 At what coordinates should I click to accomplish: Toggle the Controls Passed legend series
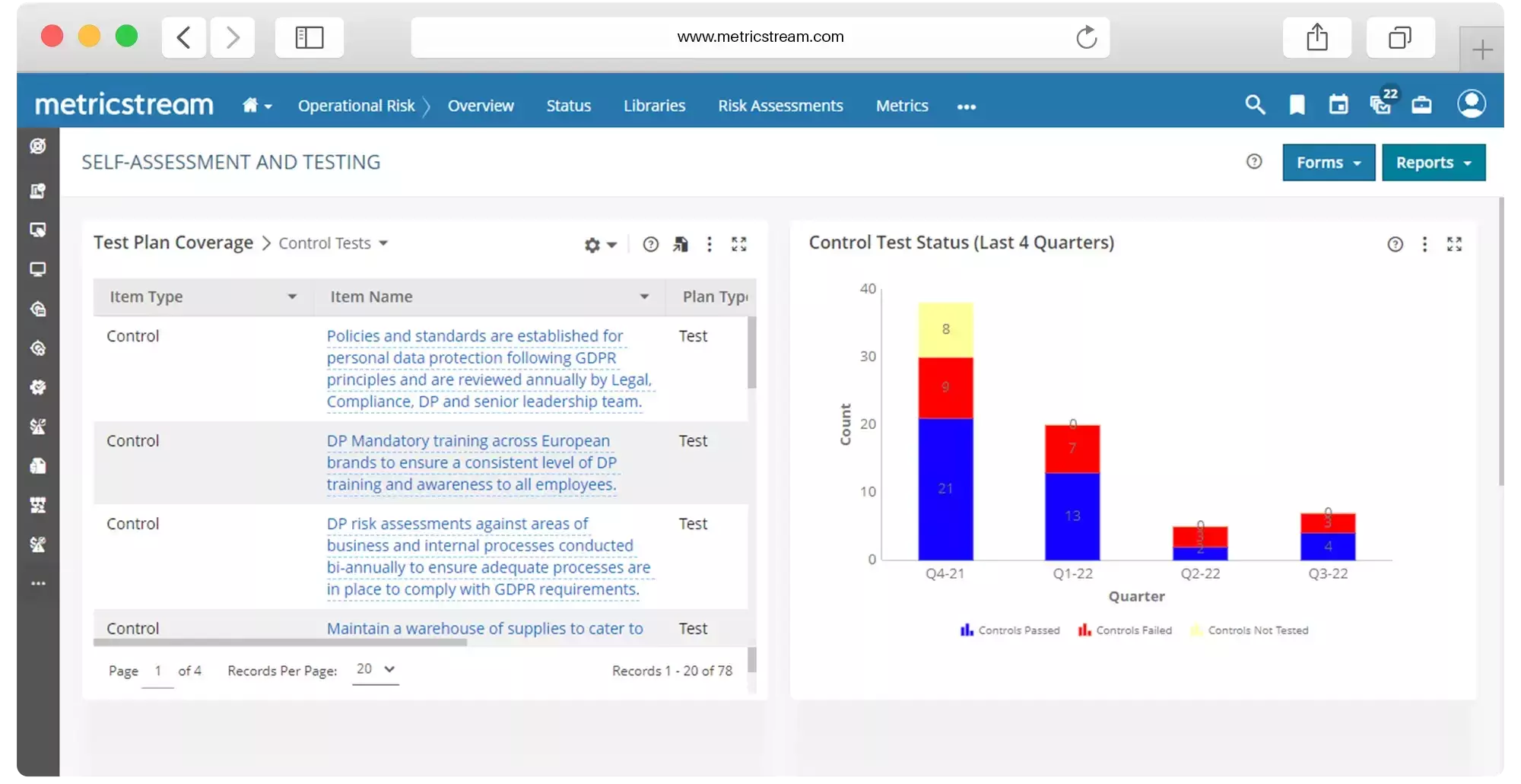[x=1010, y=630]
